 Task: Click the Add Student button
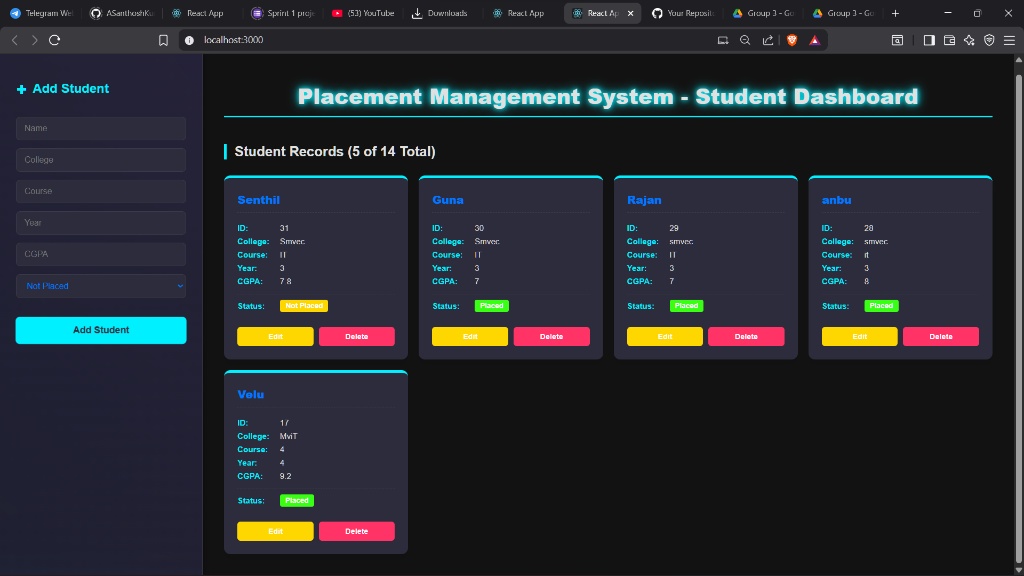[100, 330]
